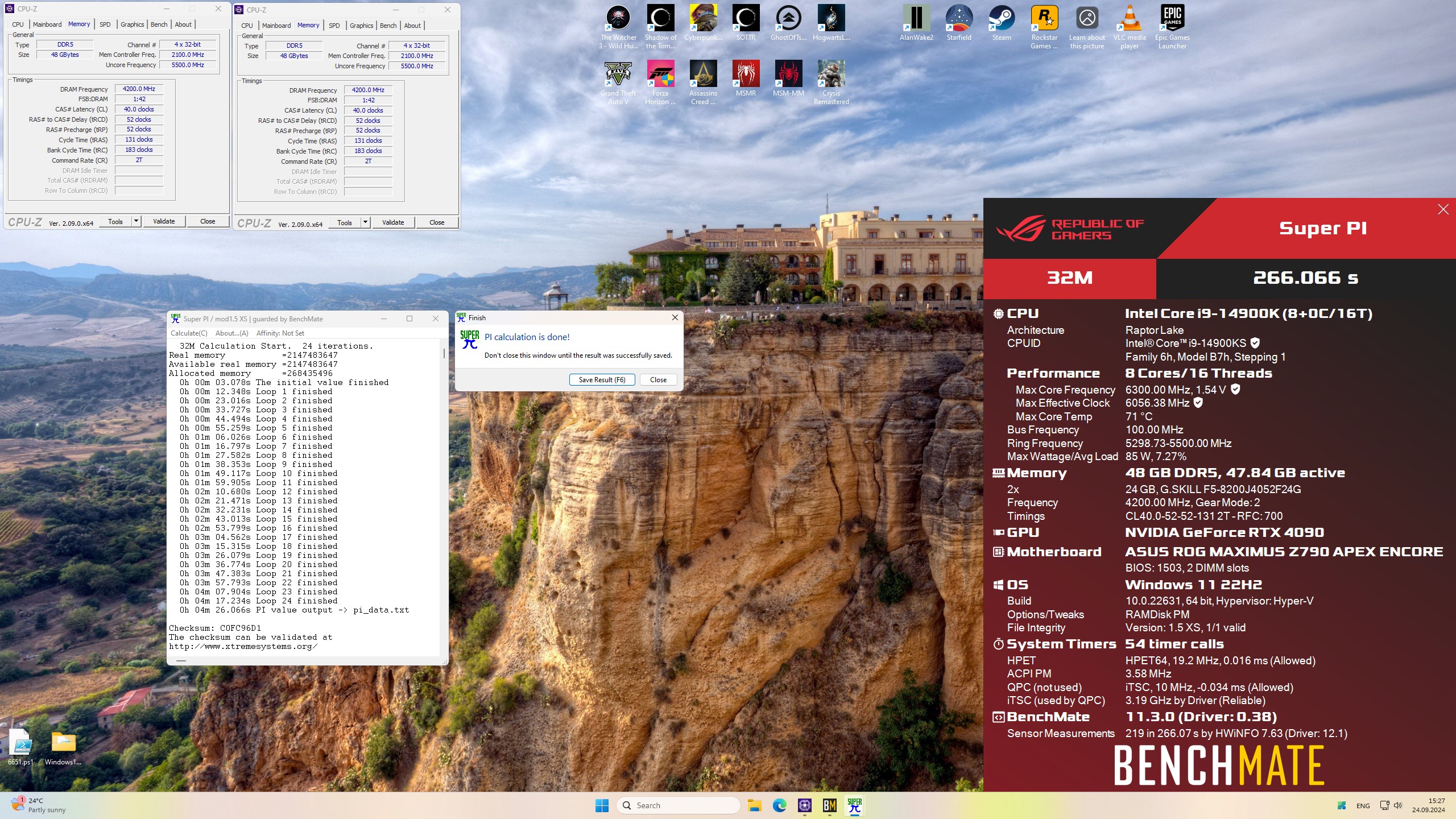Click Close button in right CPU-Z window
The height and width of the screenshot is (819, 1456).
pos(437,222)
